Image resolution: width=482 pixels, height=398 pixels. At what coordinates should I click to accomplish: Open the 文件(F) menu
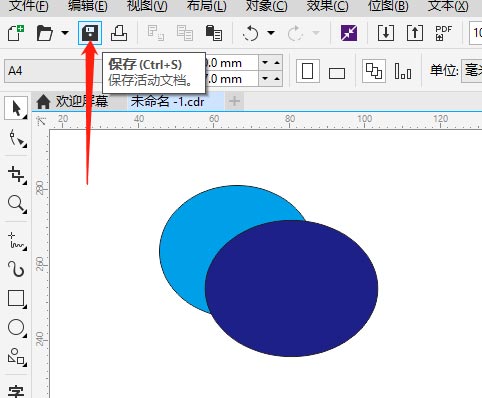(29, 6)
